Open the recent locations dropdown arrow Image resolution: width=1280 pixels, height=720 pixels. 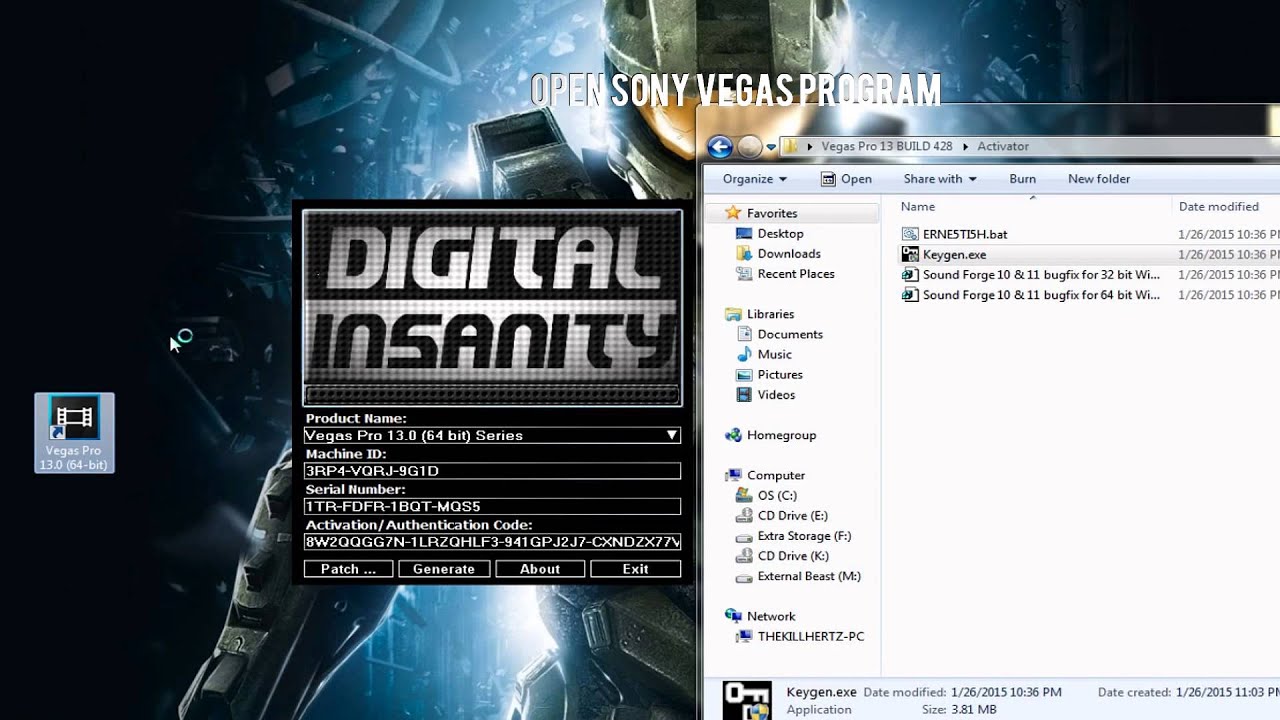click(772, 147)
